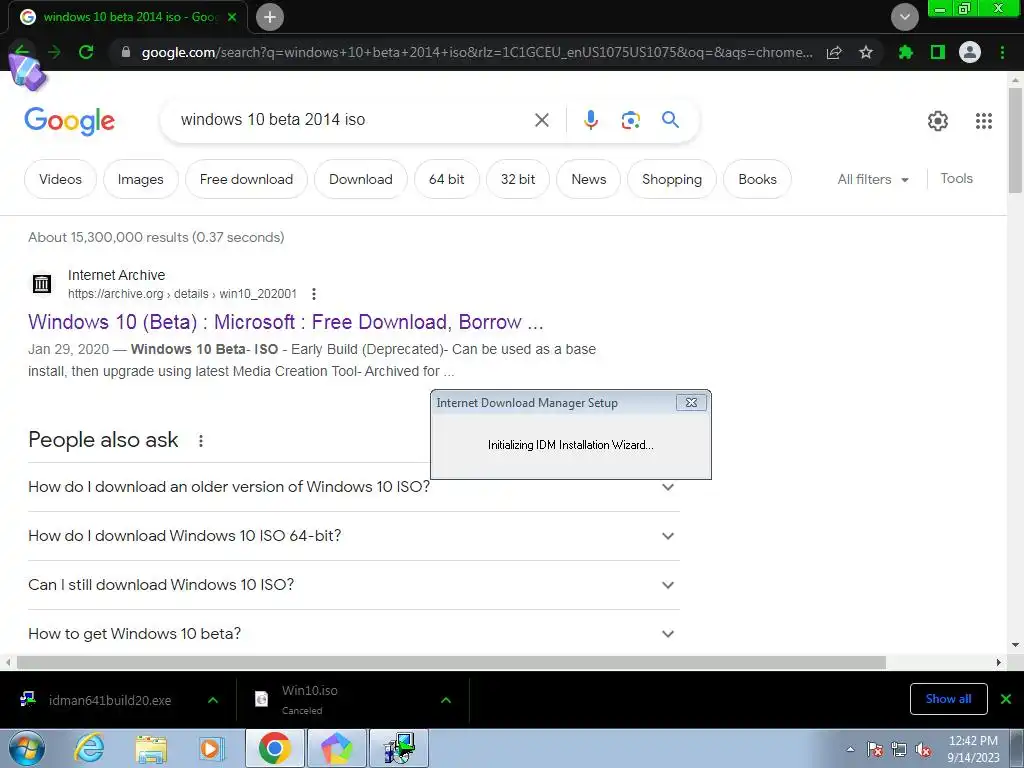1024x768 pixels.
Task: Select the Videos filter chip
Action: [x=60, y=179]
